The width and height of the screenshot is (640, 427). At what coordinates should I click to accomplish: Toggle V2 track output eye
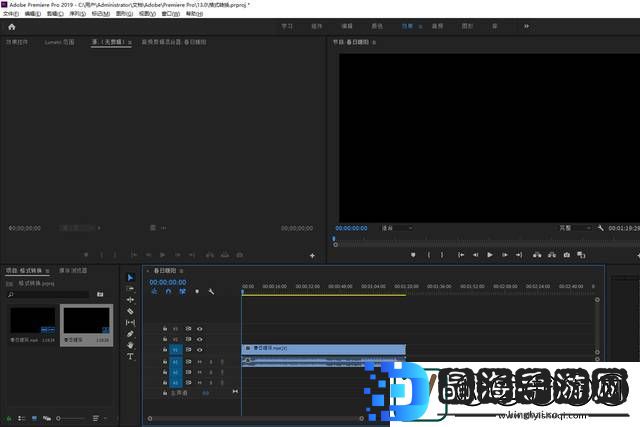click(200, 339)
